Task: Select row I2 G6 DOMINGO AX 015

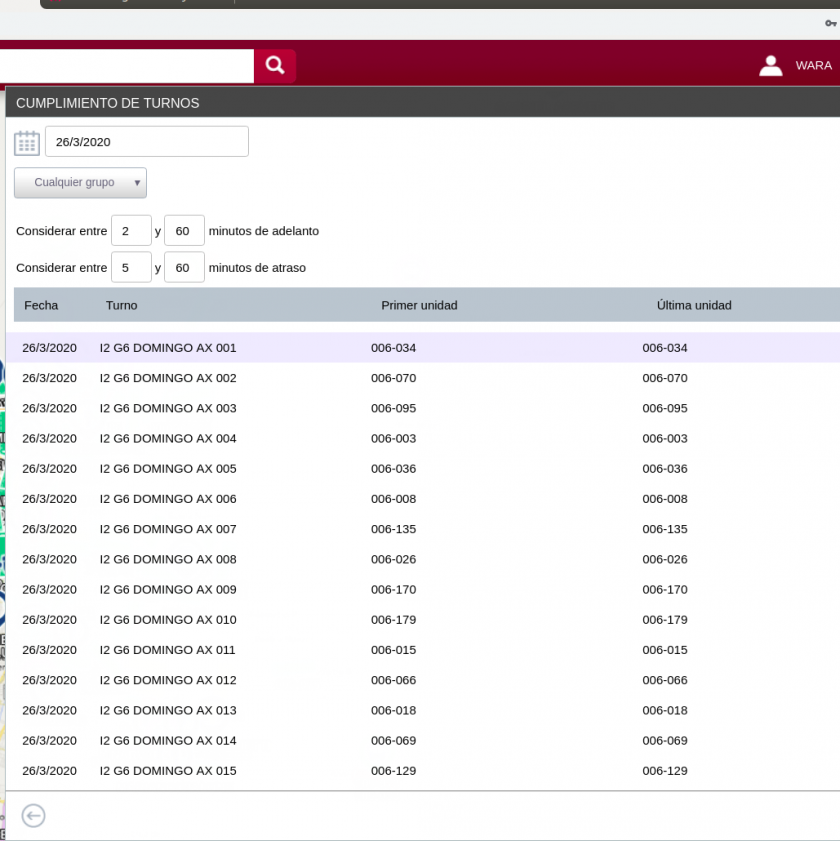Action: pyautogui.click(x=168, y=771)
